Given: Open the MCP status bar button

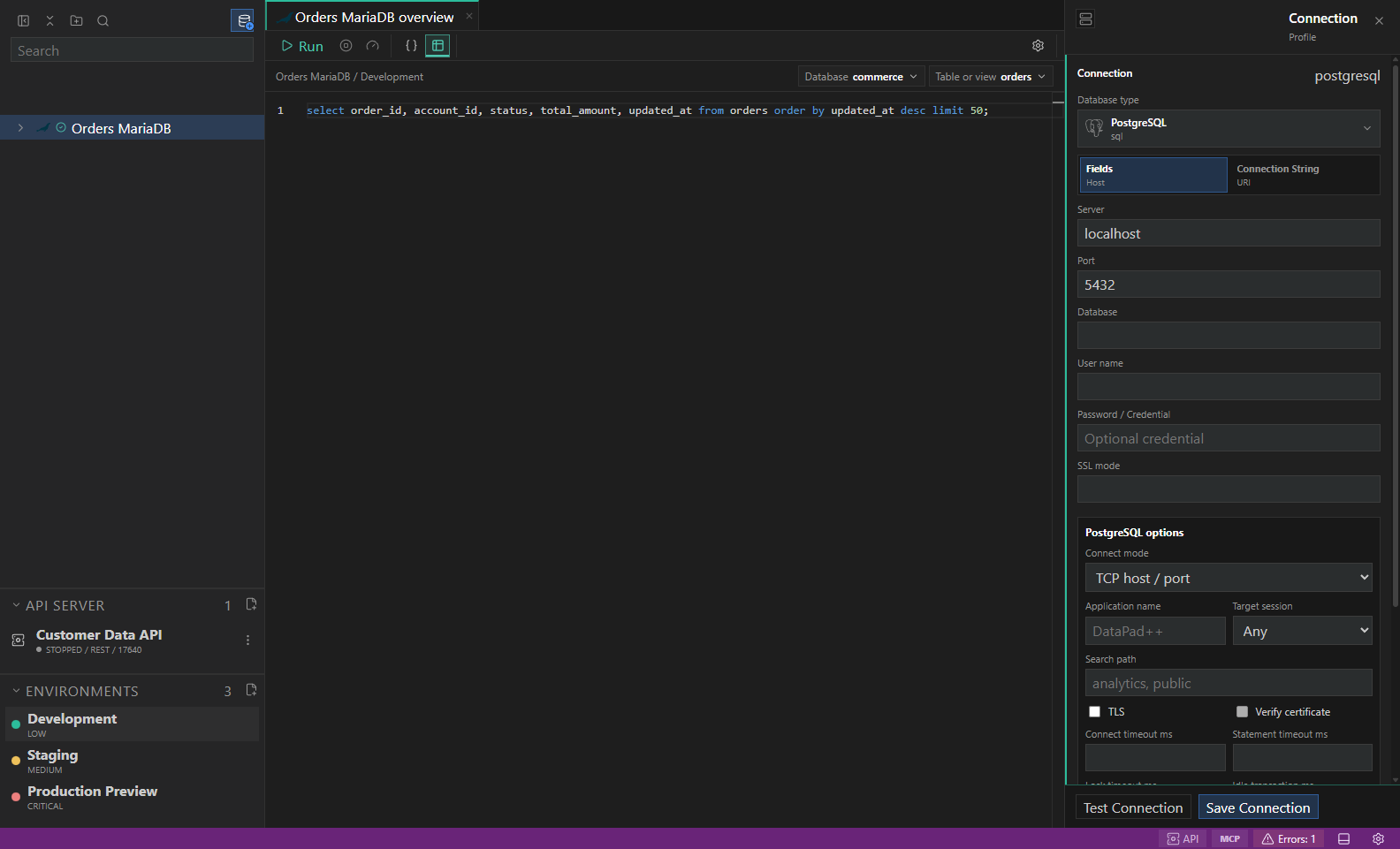Looking at the screenshot, I should tap(1230, 839).
